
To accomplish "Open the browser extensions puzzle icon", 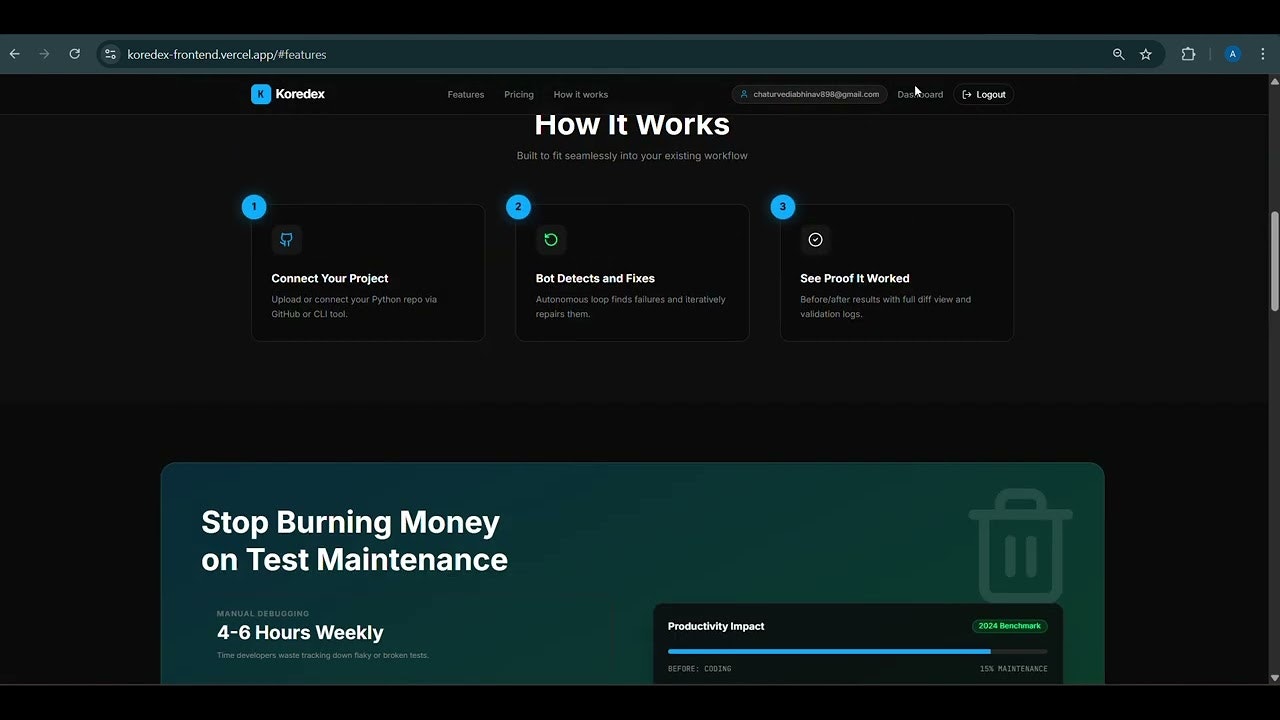I will (1188, 54).
